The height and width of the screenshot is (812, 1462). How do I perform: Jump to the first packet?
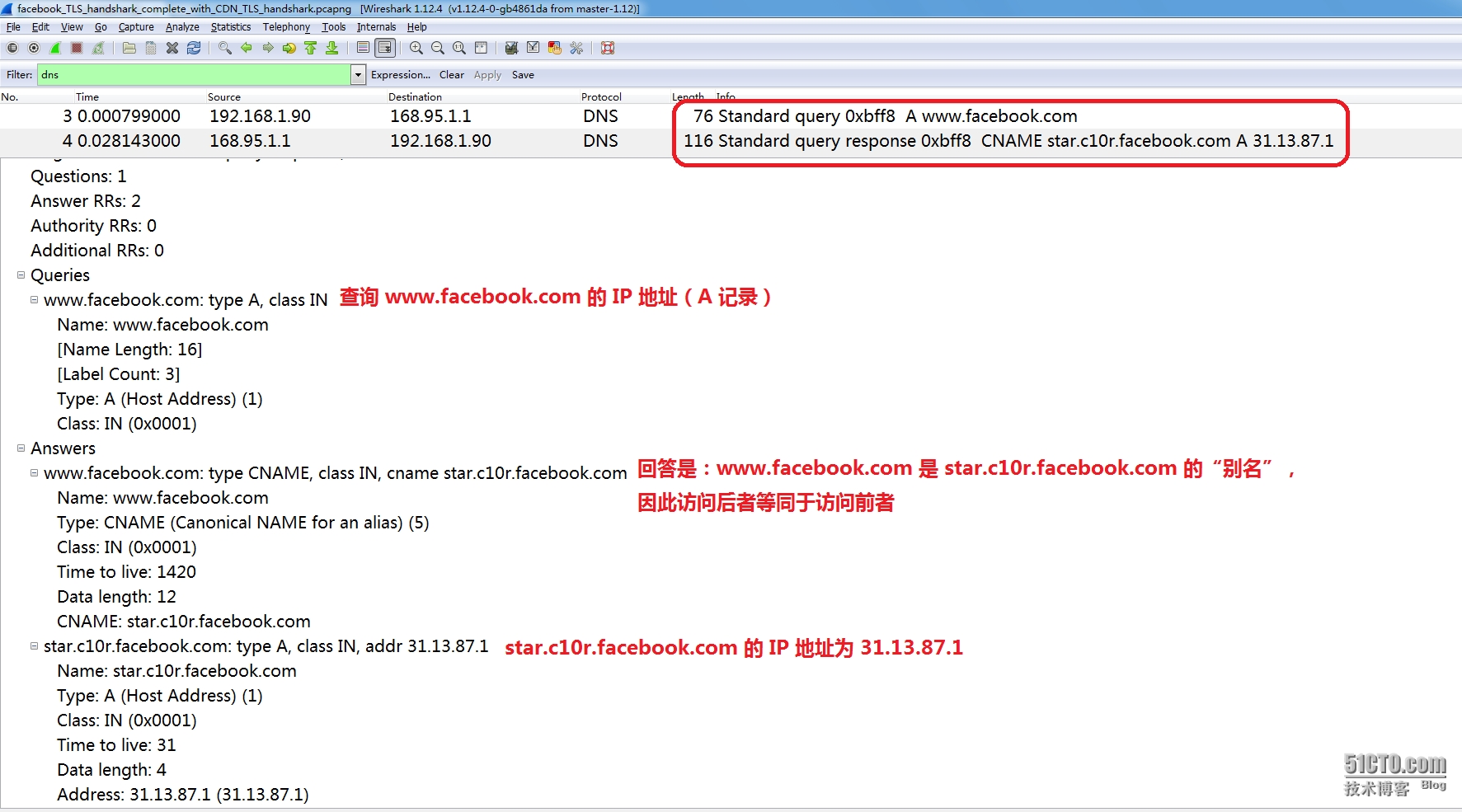coord(311,48)
